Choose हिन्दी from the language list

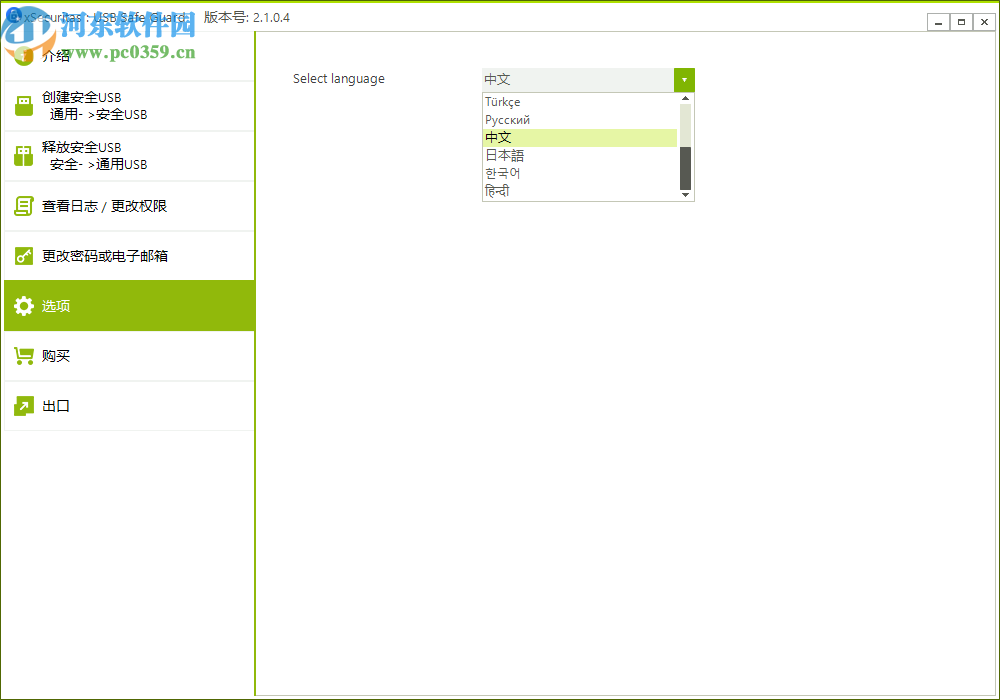click(580, 191)
